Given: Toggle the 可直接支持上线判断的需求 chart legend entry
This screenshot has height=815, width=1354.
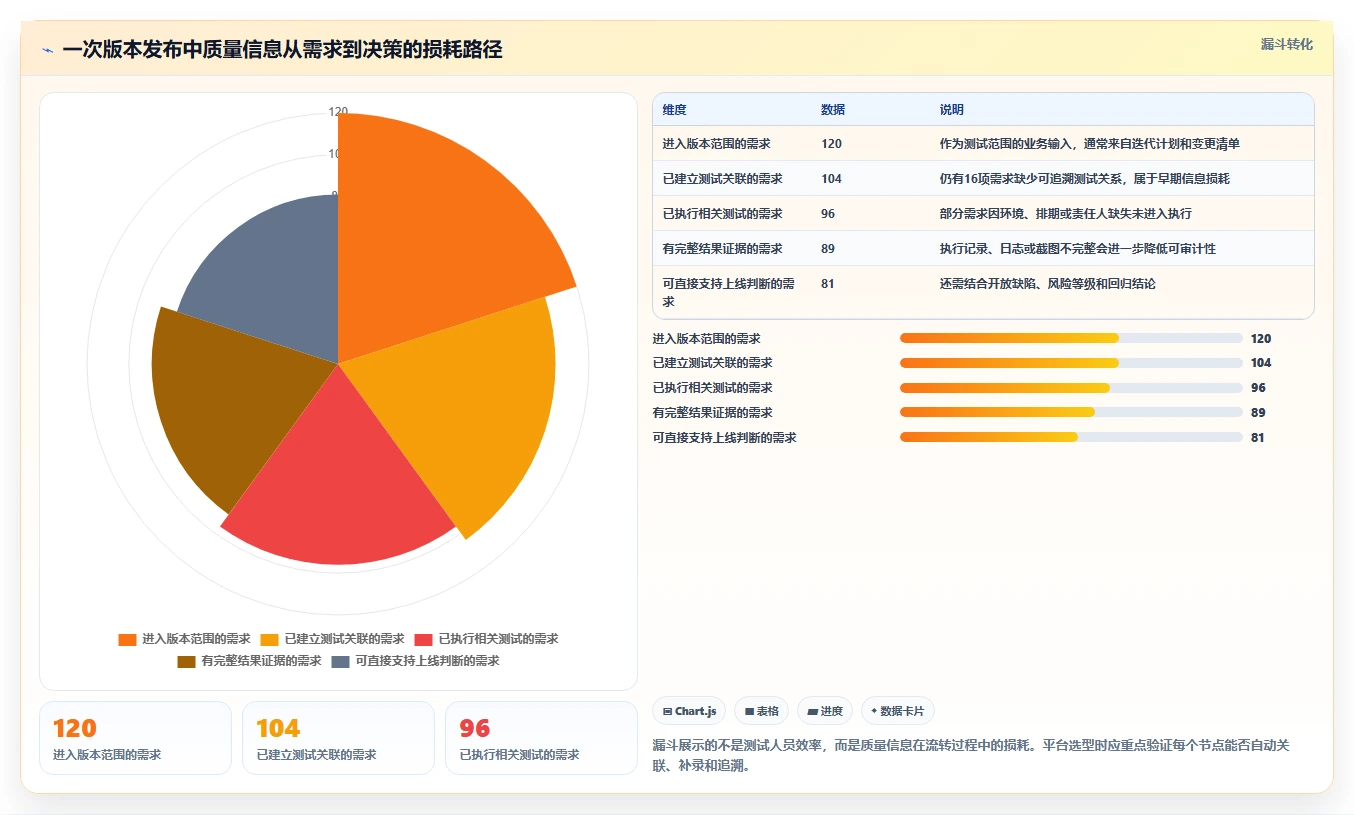Looking at the screenshot, I should coord(415,661).
